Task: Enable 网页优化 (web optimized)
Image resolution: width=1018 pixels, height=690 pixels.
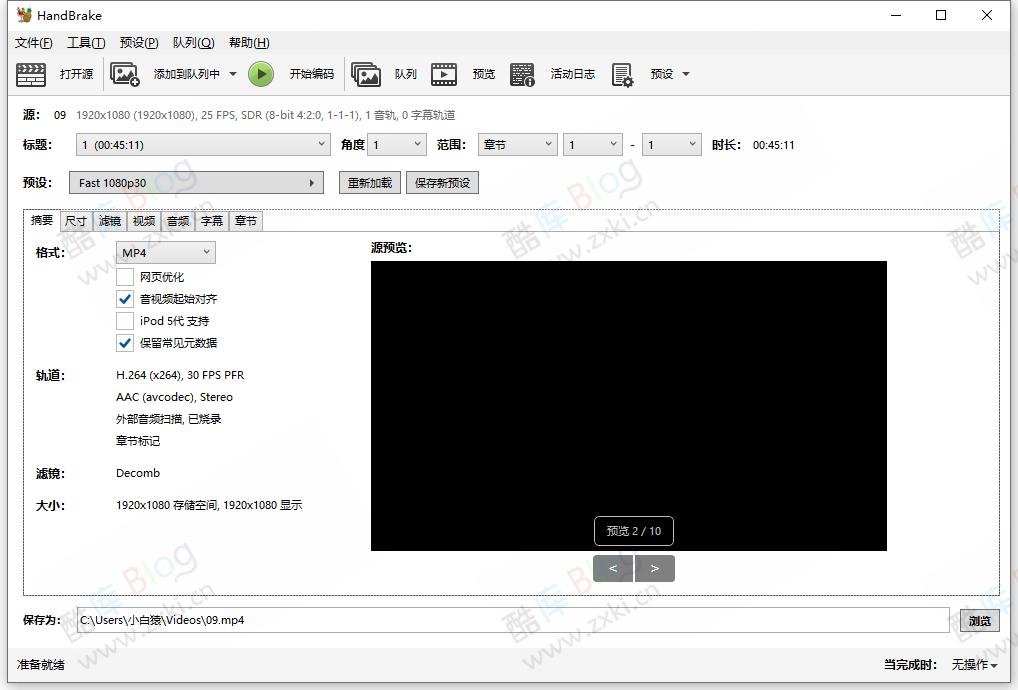Action: 125,277
